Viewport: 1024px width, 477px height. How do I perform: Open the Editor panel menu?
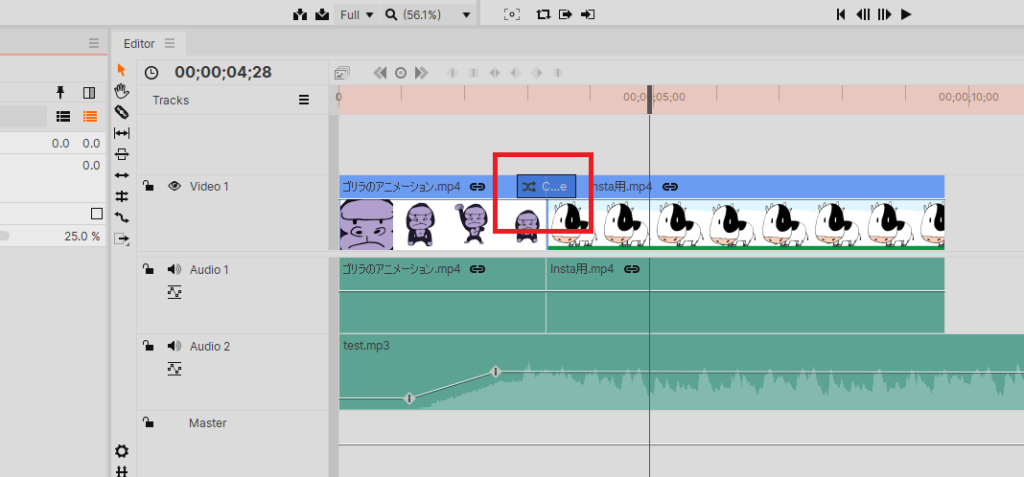(170, 44)
